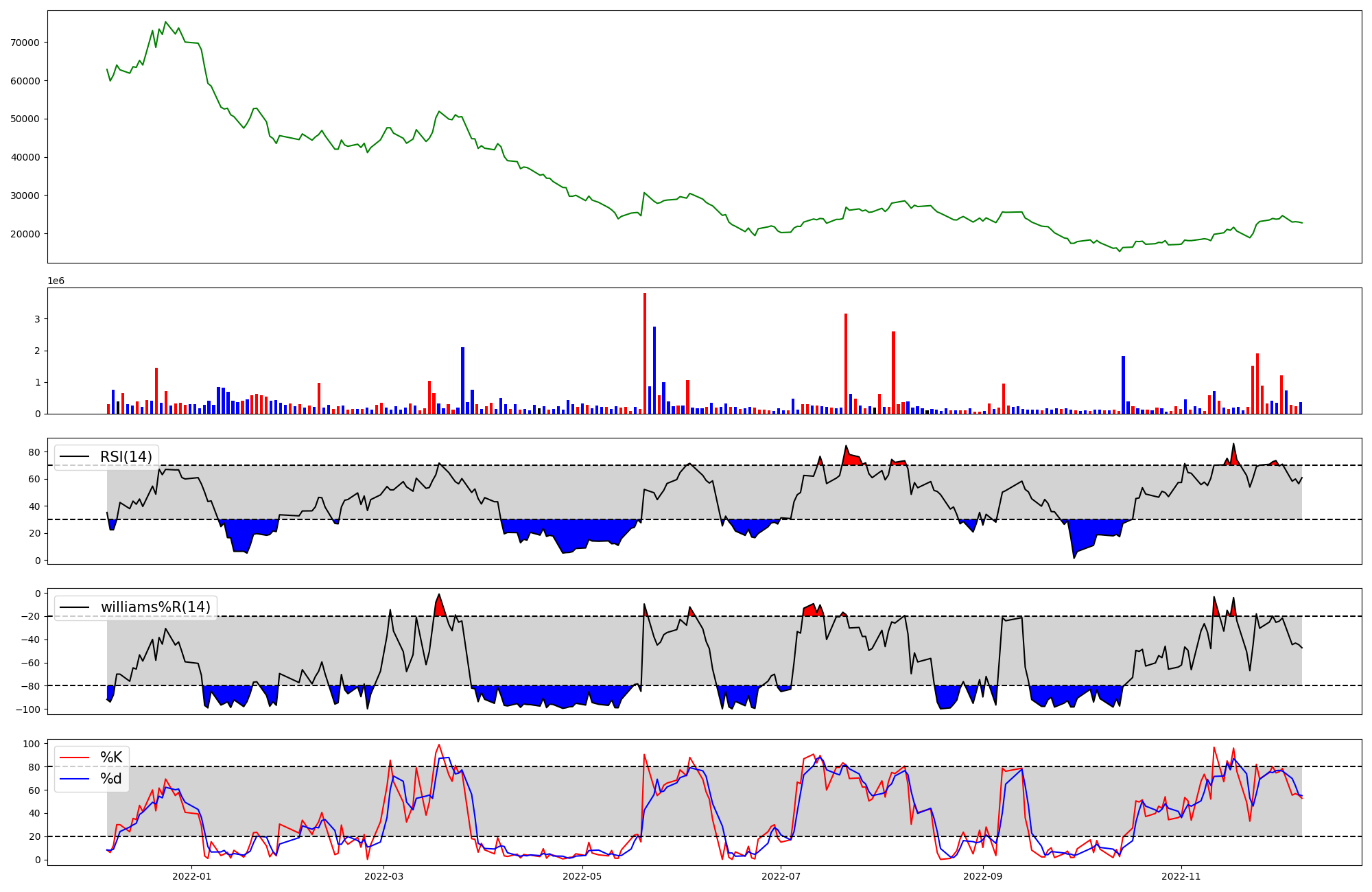The height and width of the screenshot is (892, 1372).
Task: Click the black RSI(14) legend line sample
Action: 75,457
